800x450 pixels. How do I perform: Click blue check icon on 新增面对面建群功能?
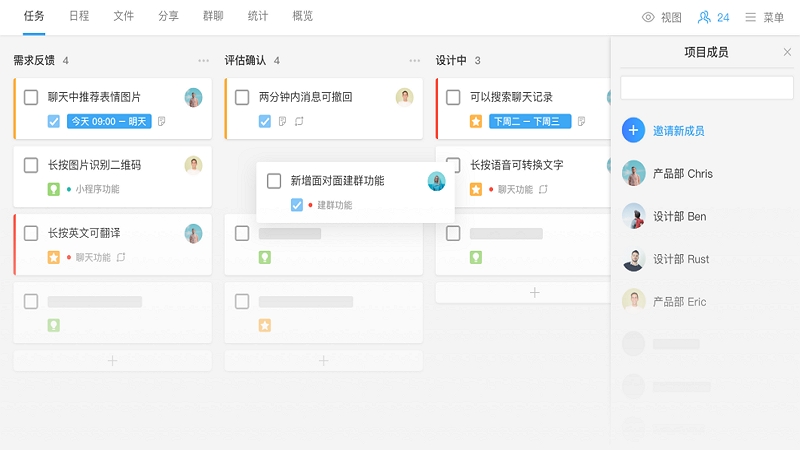point(296,205)
